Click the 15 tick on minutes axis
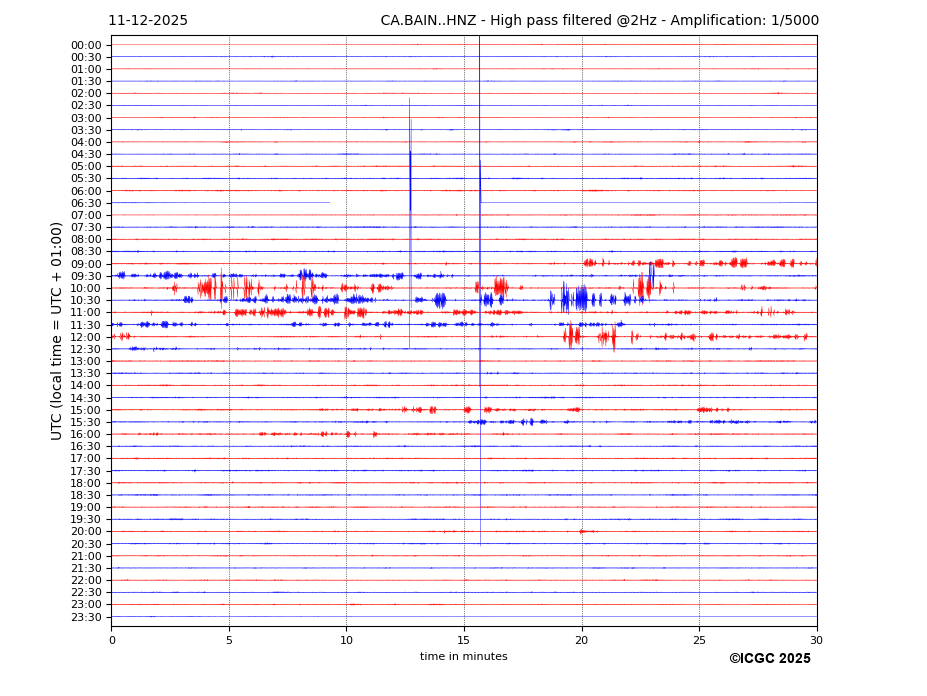 [x=464, y=640]
